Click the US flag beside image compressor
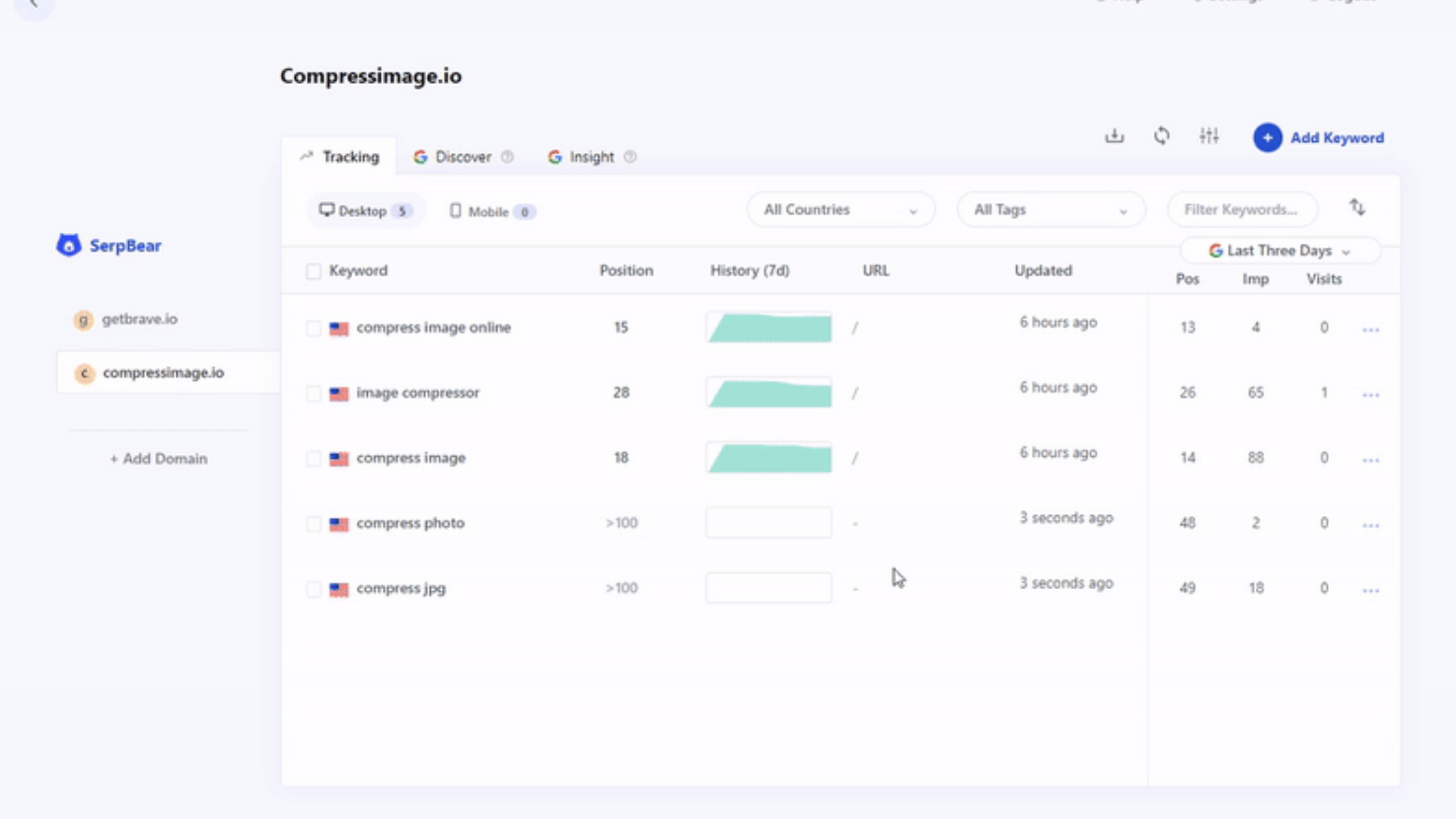This screenshot has width=1456, height=819. tap(339, 394)
